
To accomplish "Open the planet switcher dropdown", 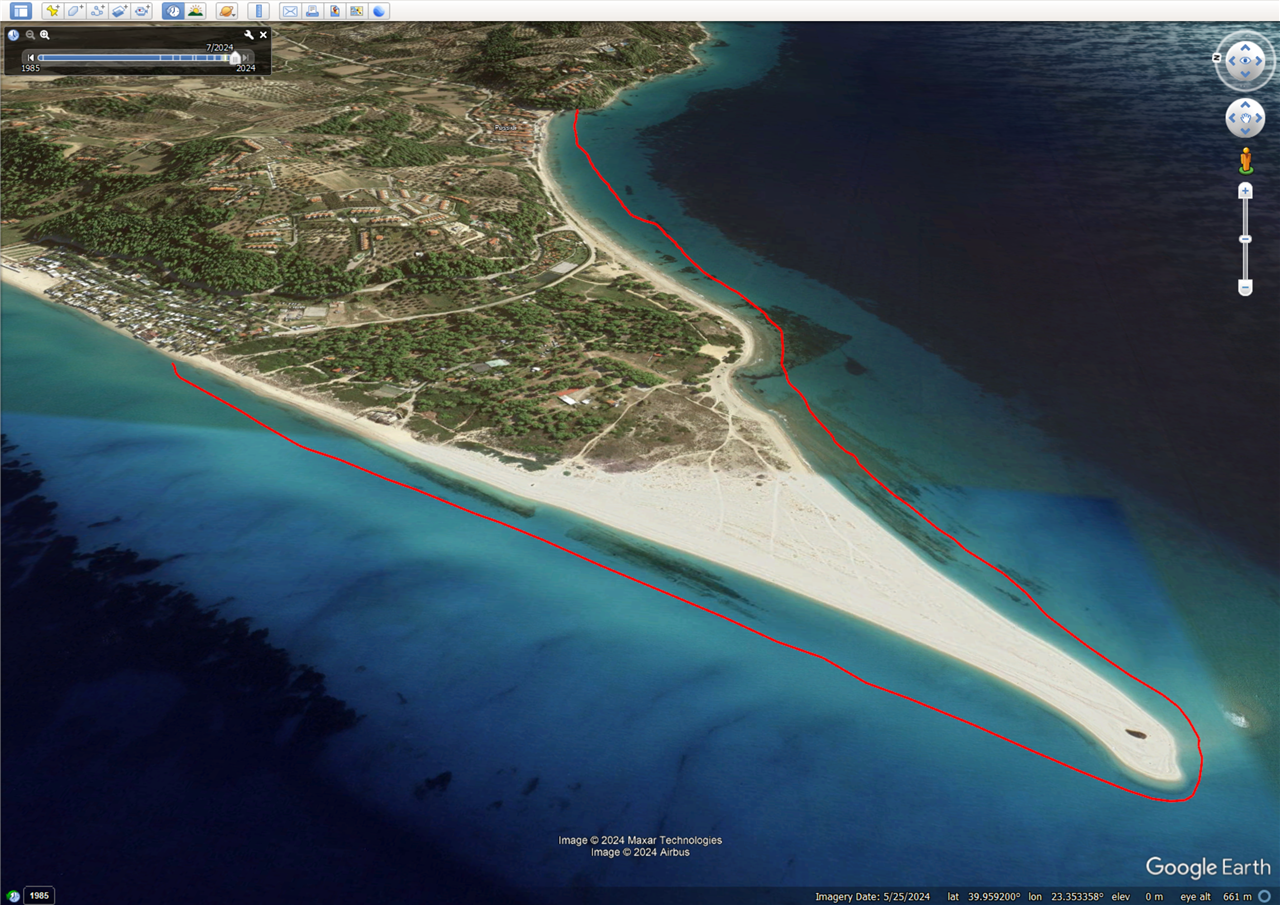I will [227, 11].
